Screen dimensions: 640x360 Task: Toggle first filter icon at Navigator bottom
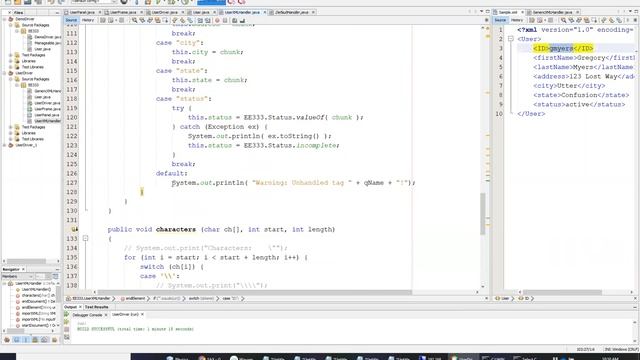(7, 340)
